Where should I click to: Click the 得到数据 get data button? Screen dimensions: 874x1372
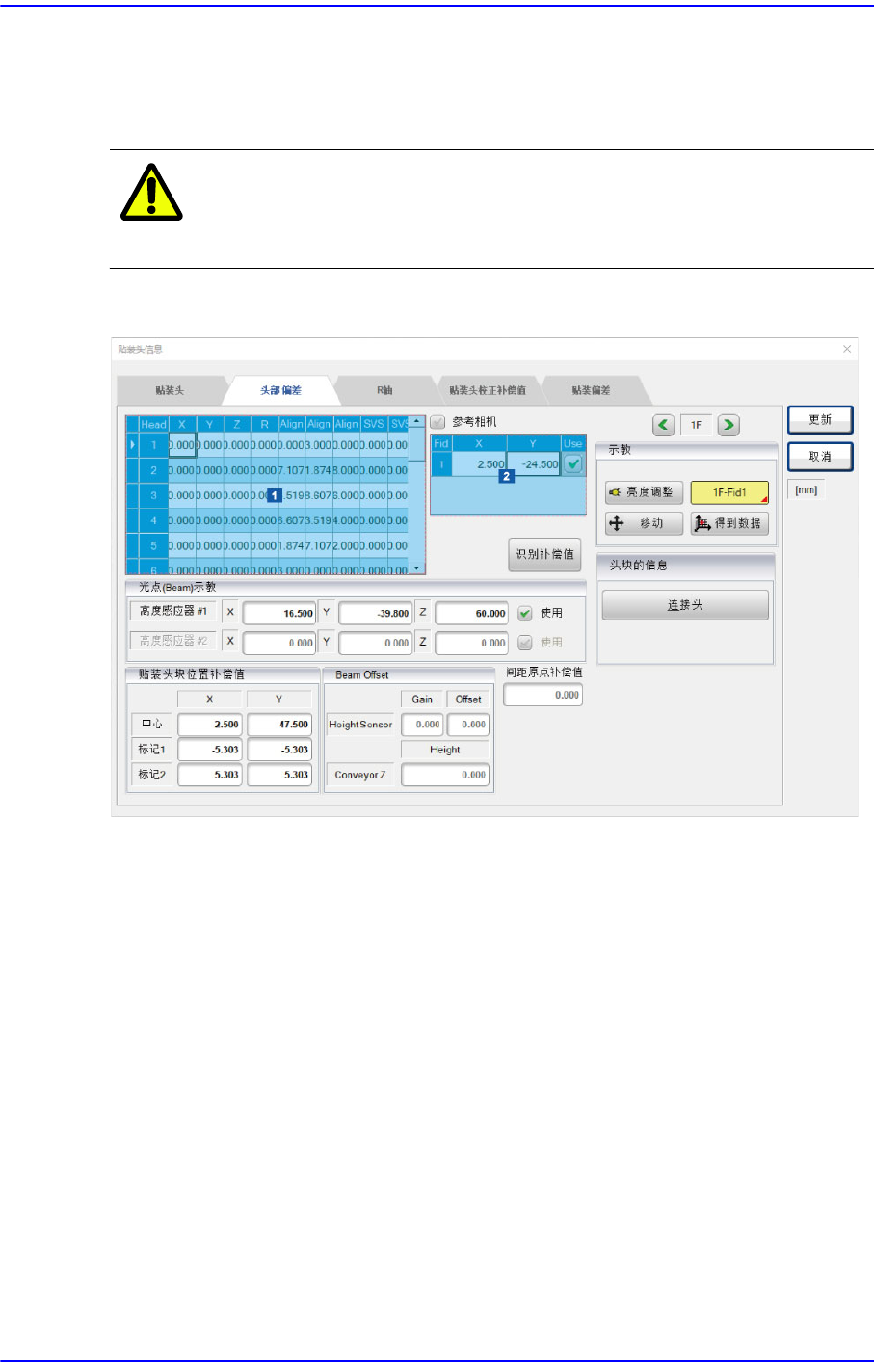click(x=729, y=523)
